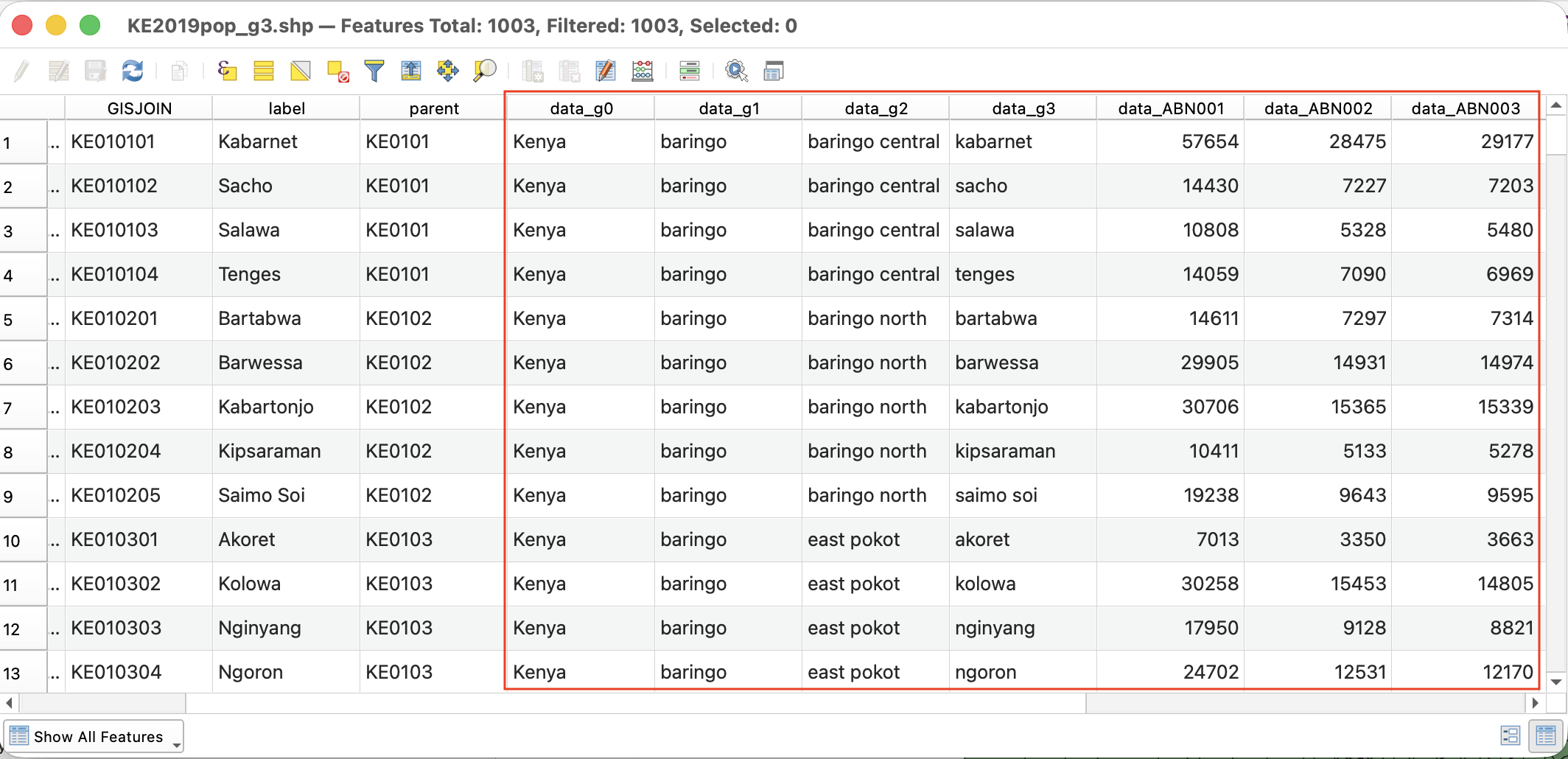Click the Saimo Soi label cell
The height and width of the screenshot is (759, 1568).
click(x=287, y=495)
